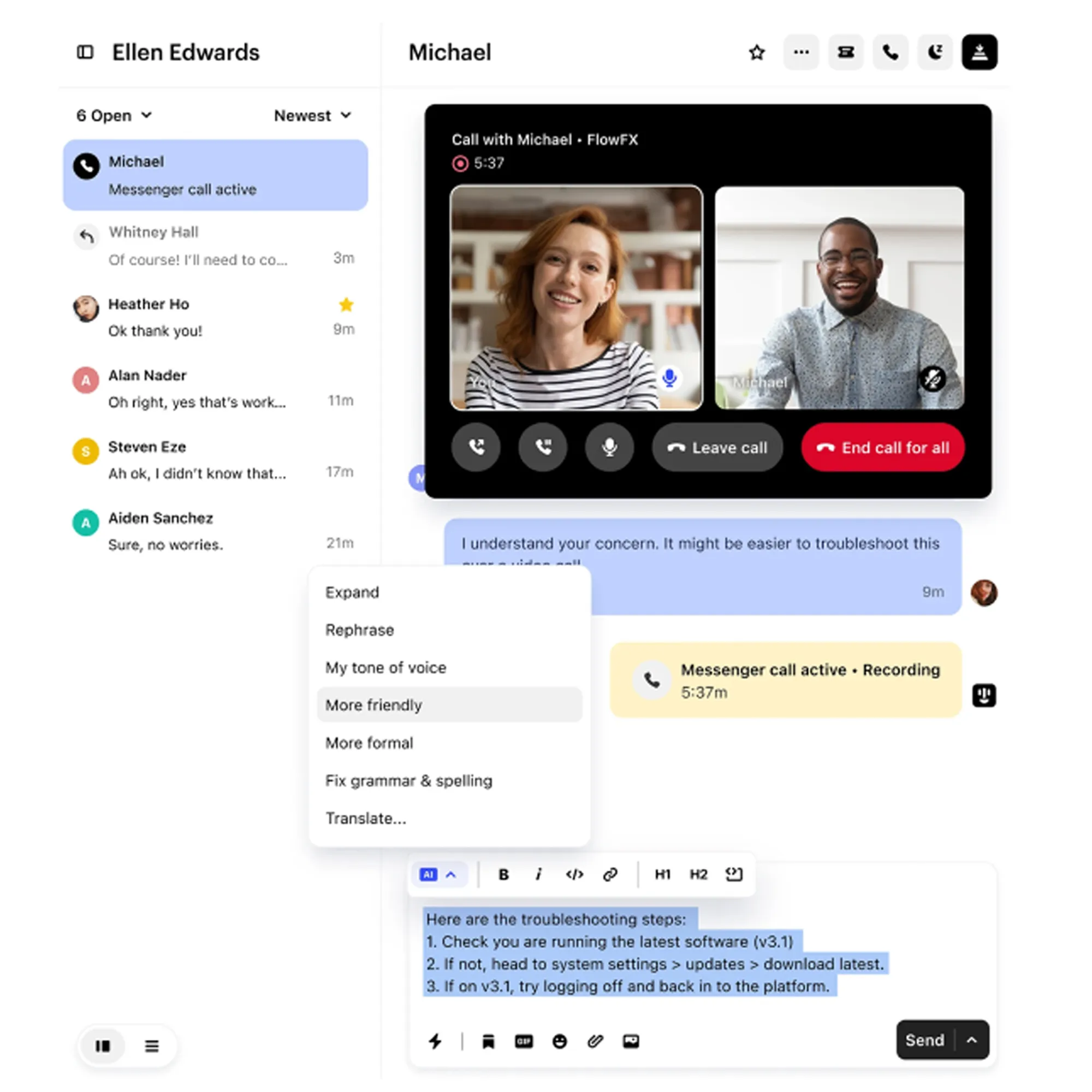
Task: Click Michael's video thumbnail in the call
Action: [839, 298]
